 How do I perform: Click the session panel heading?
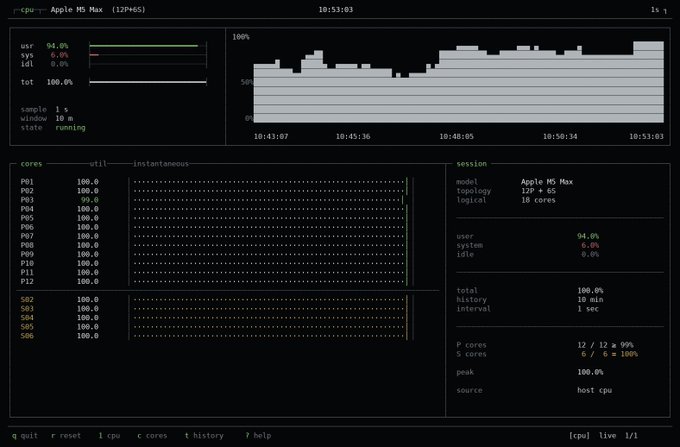coord(471,163)
